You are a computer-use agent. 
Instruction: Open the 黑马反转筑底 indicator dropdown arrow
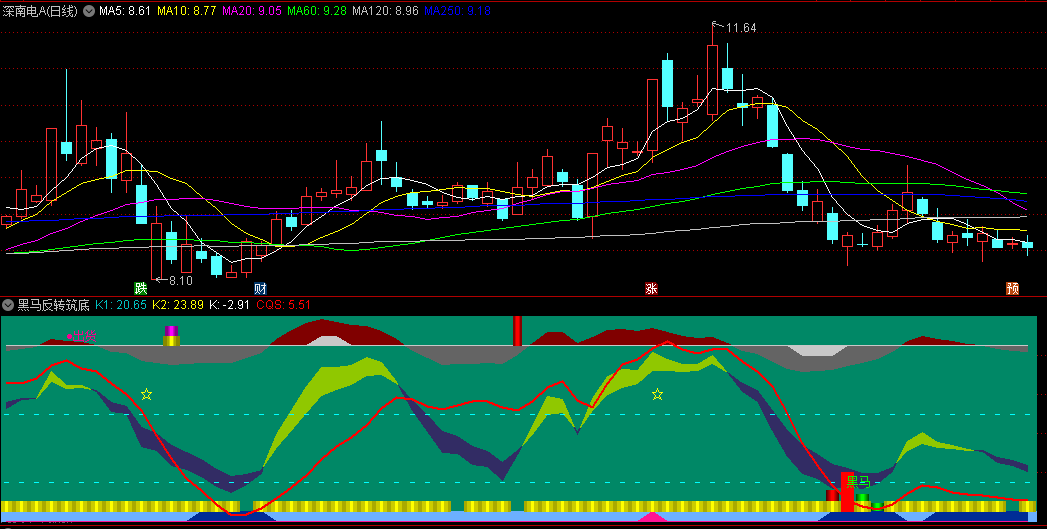click(x=8, y=305)
